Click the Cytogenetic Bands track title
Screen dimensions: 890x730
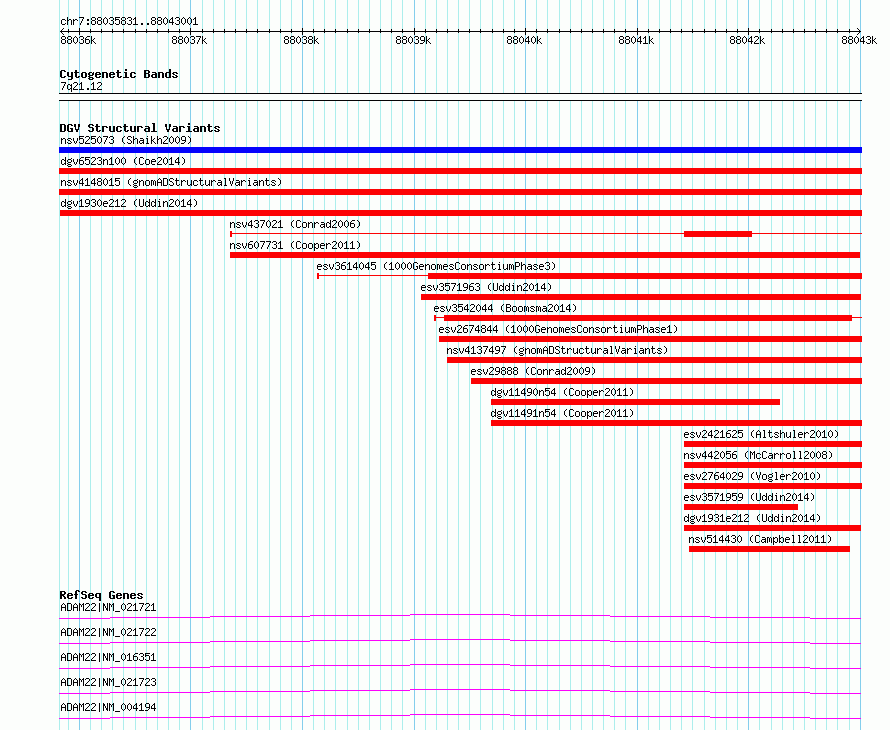tap(119, 74)
